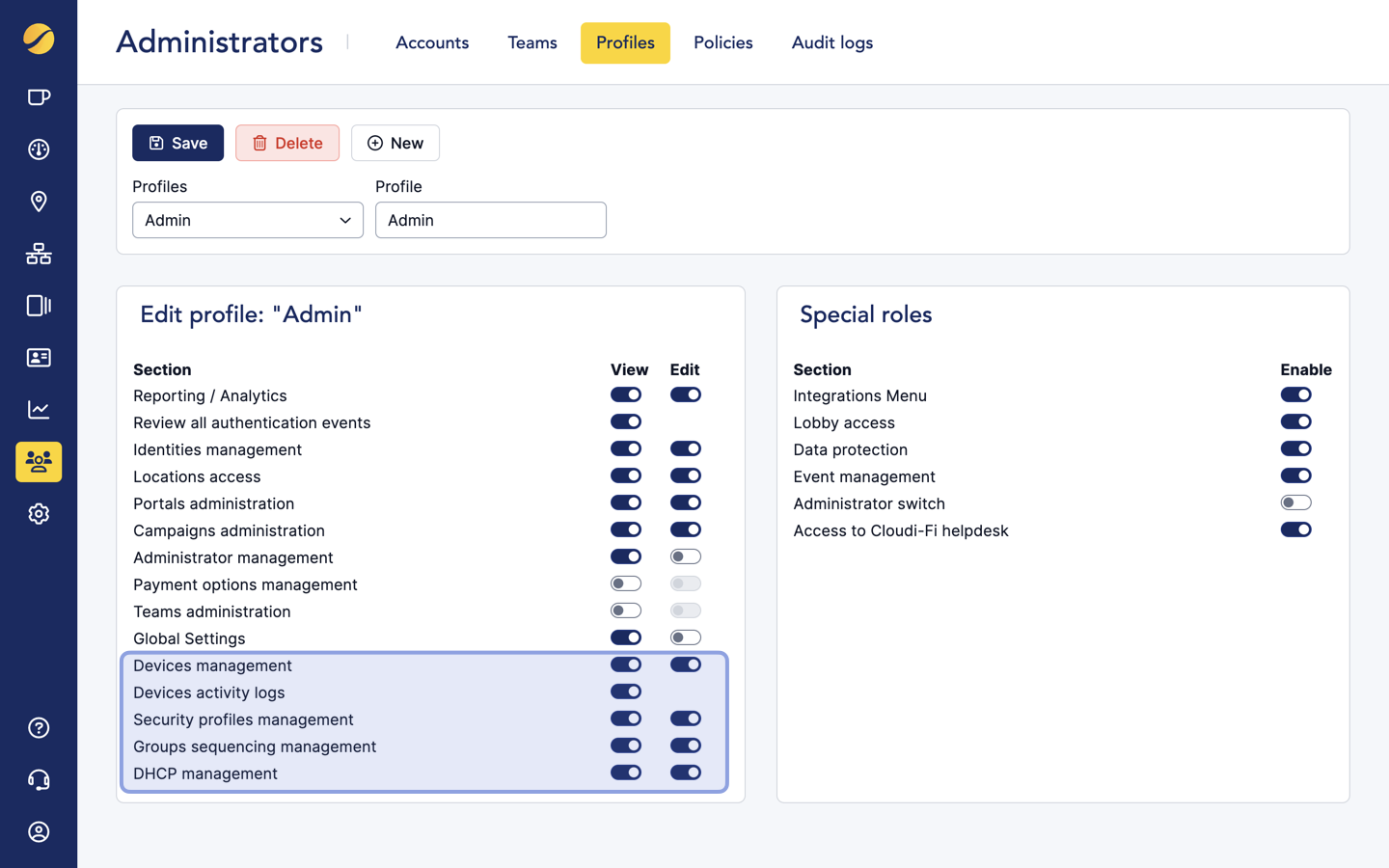Open the dashboard gauge icon in the sidebar
Viewport: 1389px width, 868px height.
tap(39, 149)
